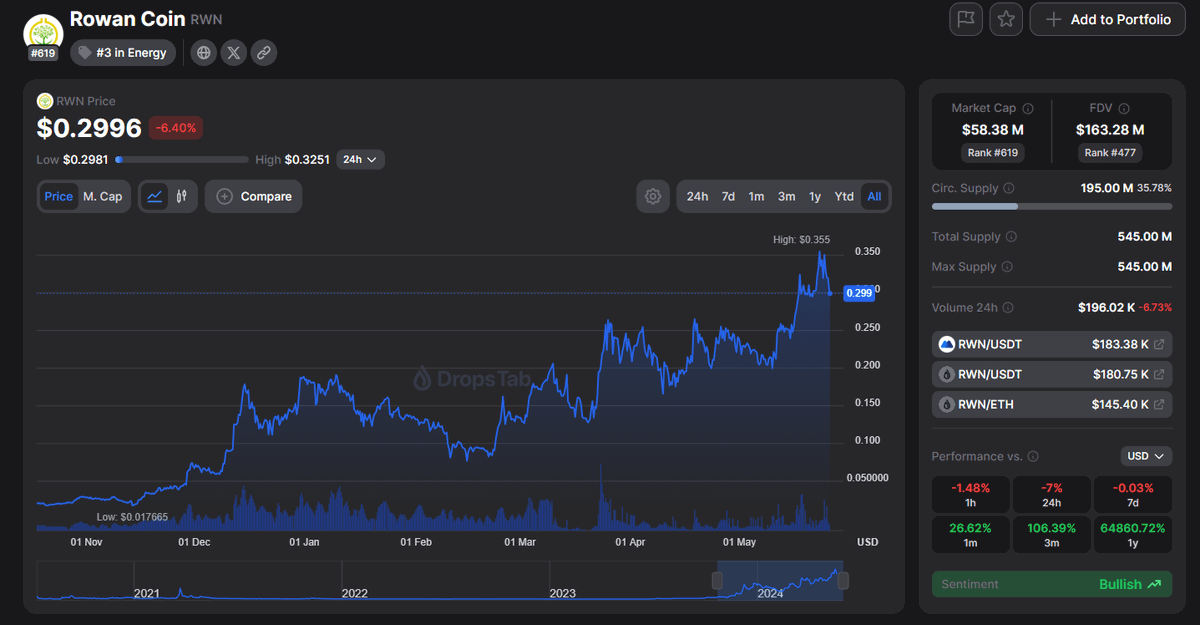Click the Compare button
The height and width of the screenshot is (625, 1200).
pyautogui.click(x=253, y=196)
